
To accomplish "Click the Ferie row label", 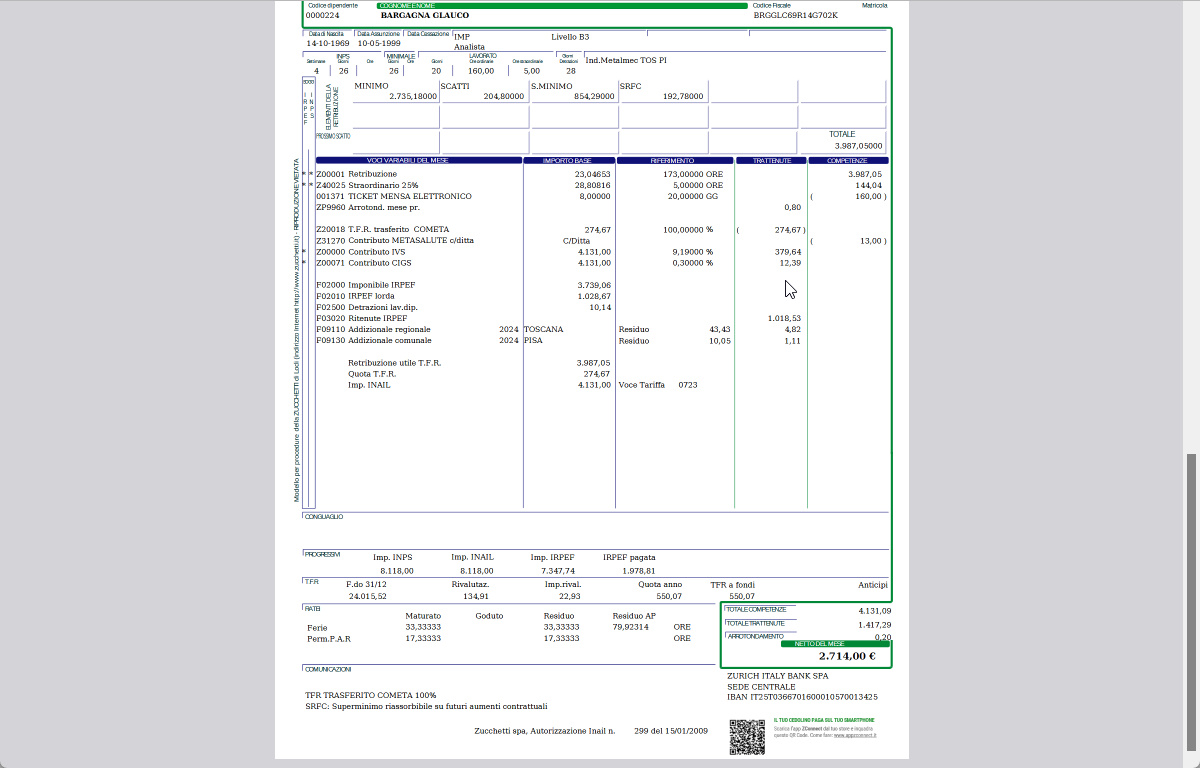I will [317, 627].
